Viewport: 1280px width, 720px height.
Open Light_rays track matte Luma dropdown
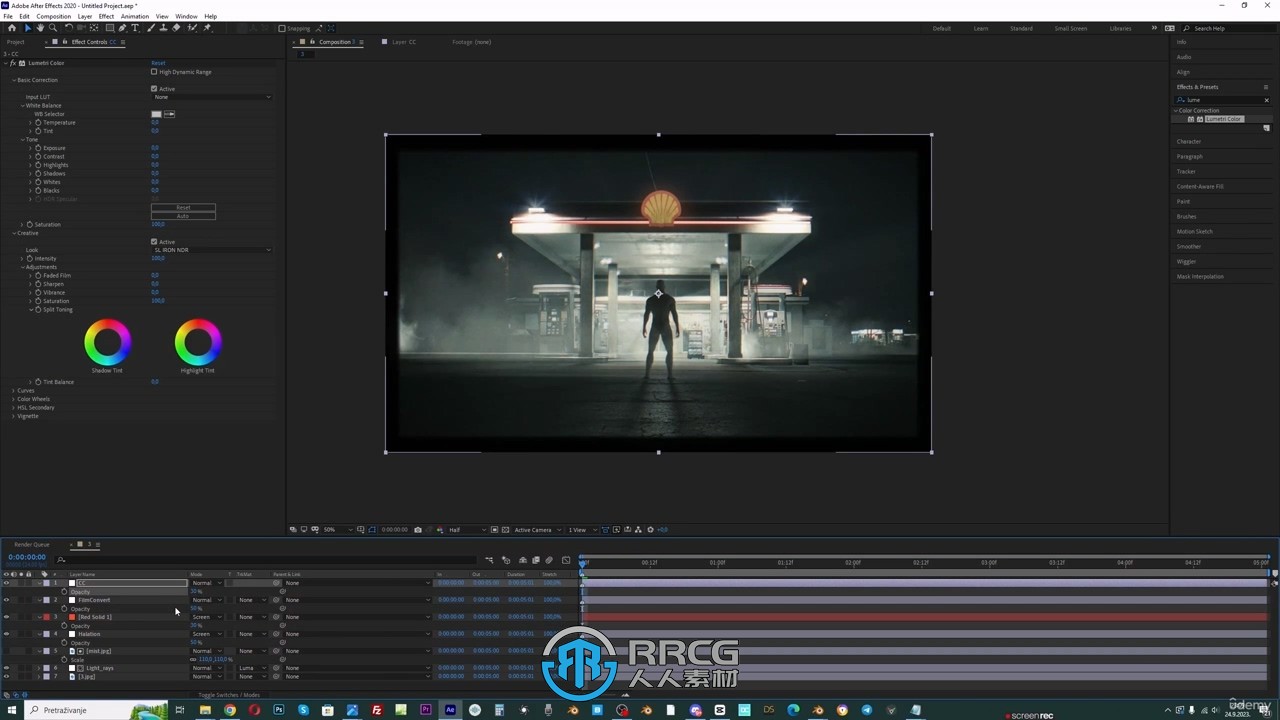[252, 668]
